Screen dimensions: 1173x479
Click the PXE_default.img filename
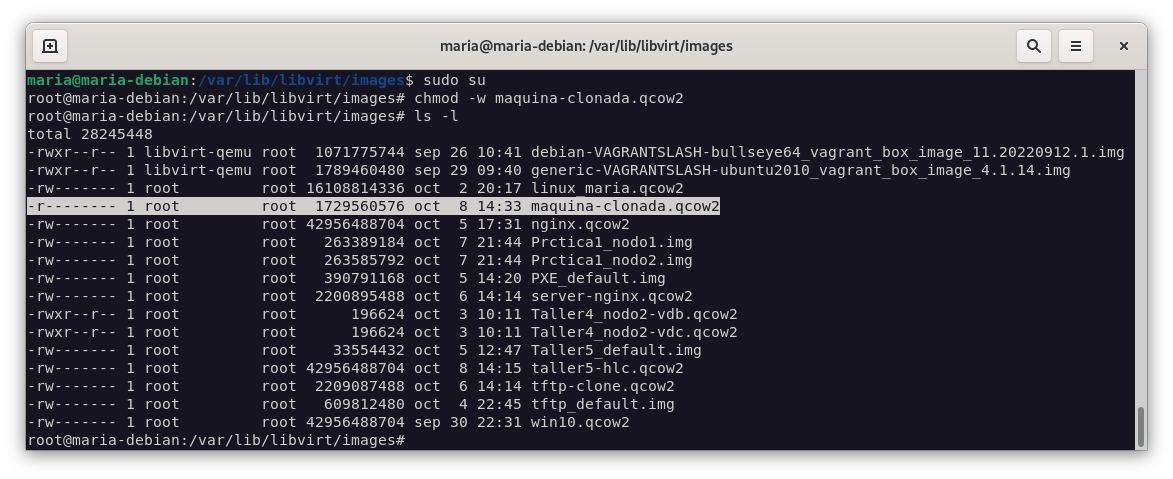pyautogui.click(x=598, y=278)
